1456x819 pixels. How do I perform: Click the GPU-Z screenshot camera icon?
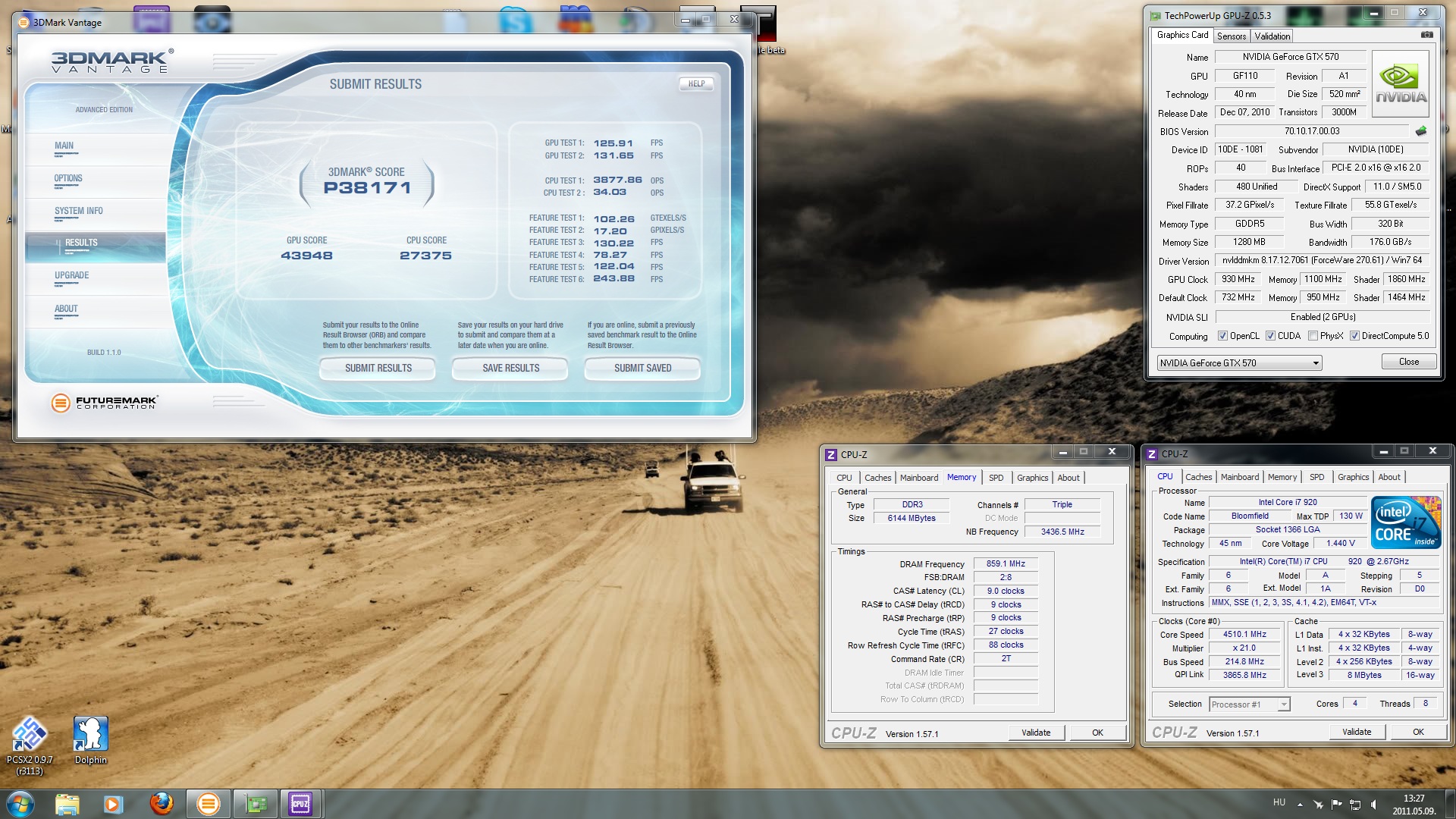click(x=1426, y=35)
